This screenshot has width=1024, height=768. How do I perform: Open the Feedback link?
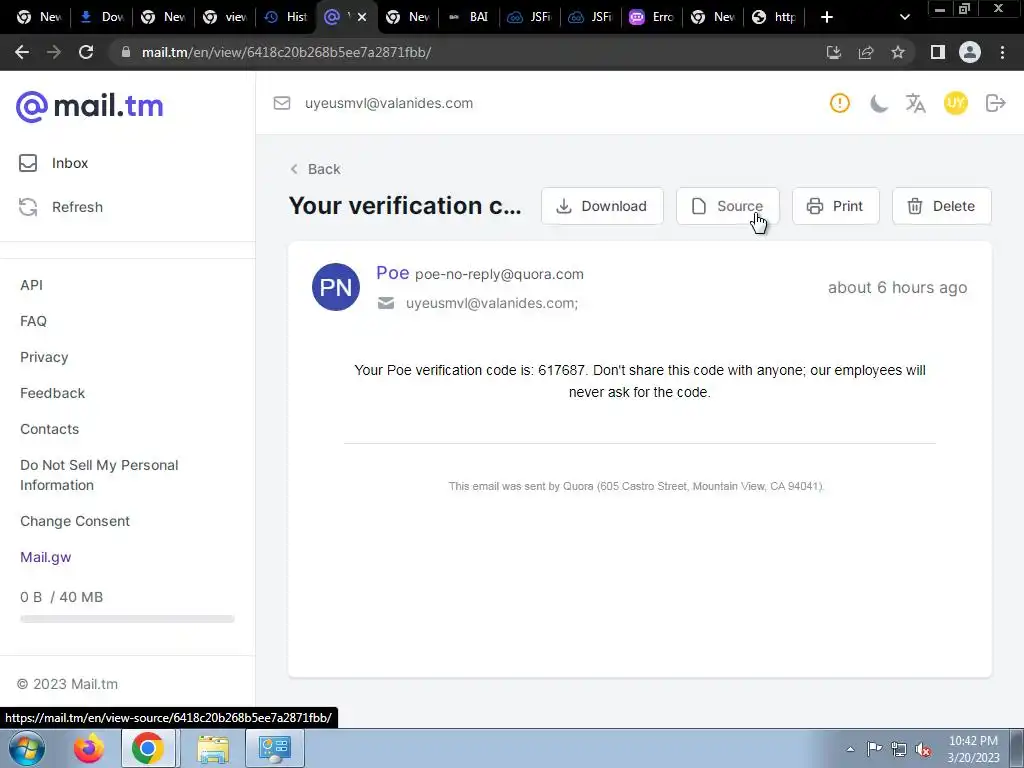click(52, 392)
